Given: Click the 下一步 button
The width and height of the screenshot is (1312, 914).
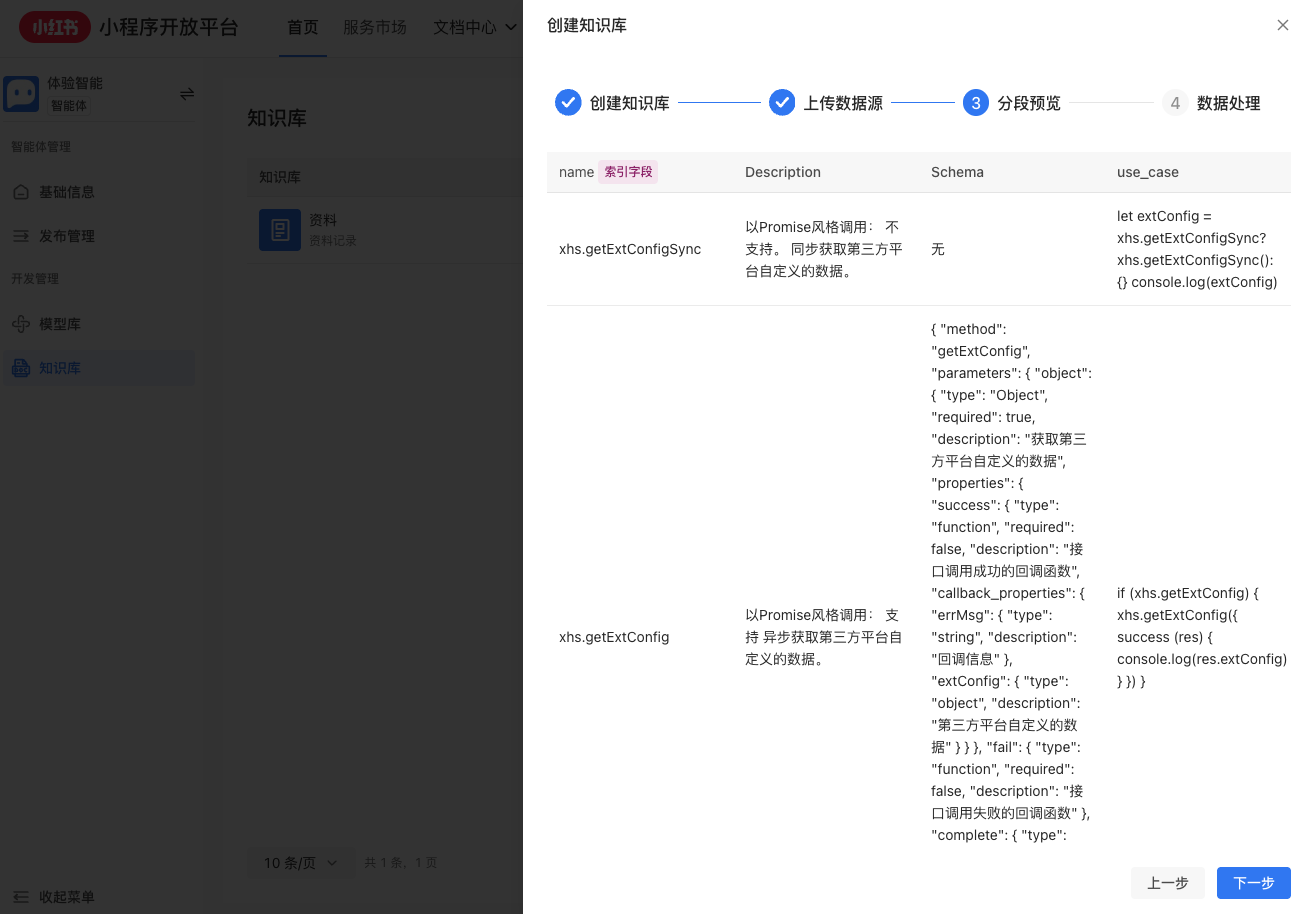Looking at the screenshot, I should click(x=1253, y=883).
